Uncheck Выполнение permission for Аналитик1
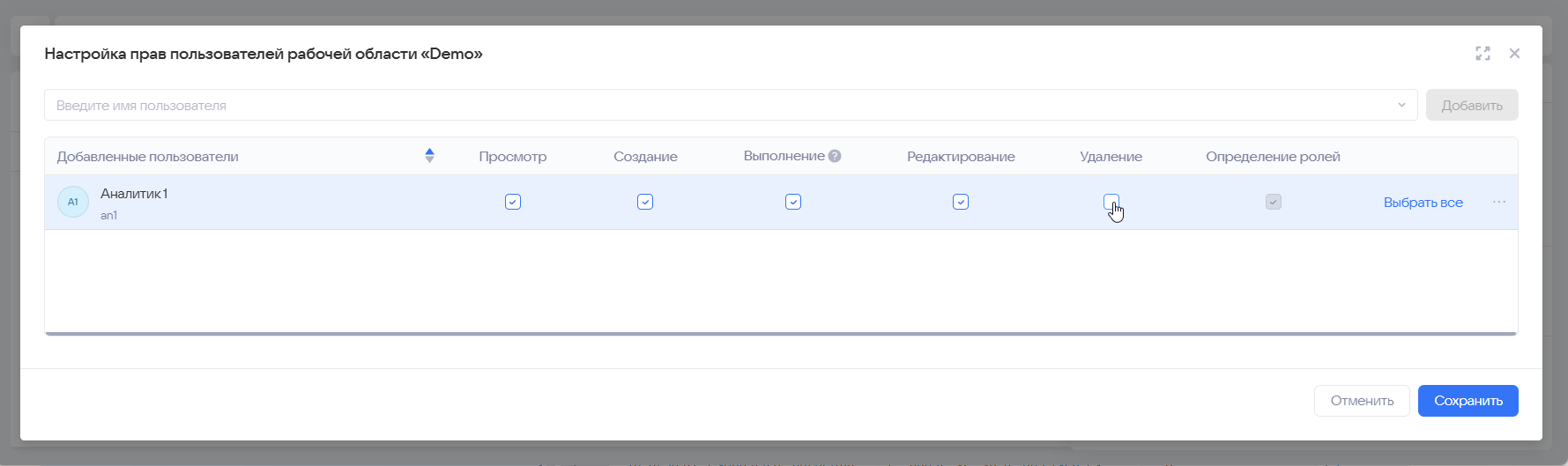The width and height of the screenshot is (1568, 466). (793, 202)
